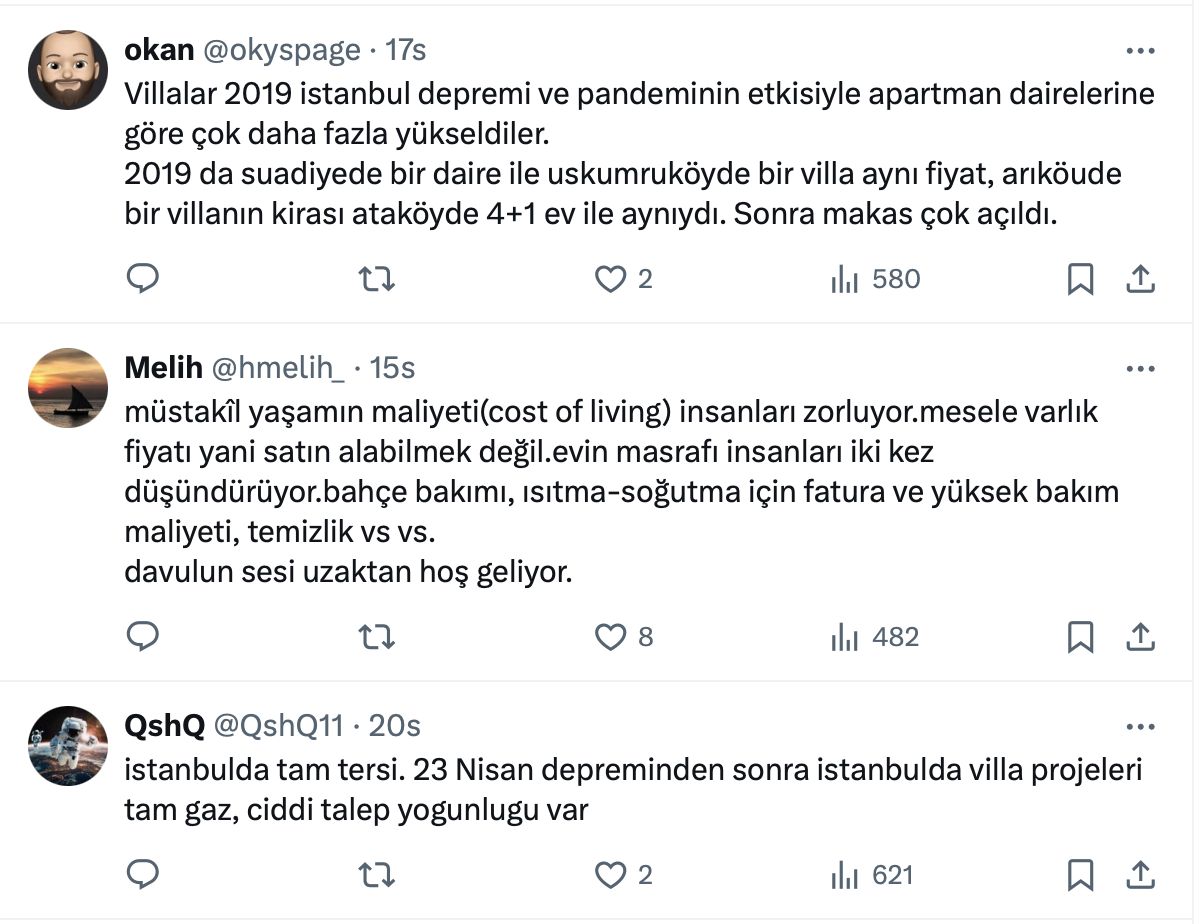
Task: Open view stats showing 482 views
Action: (875, 637)
